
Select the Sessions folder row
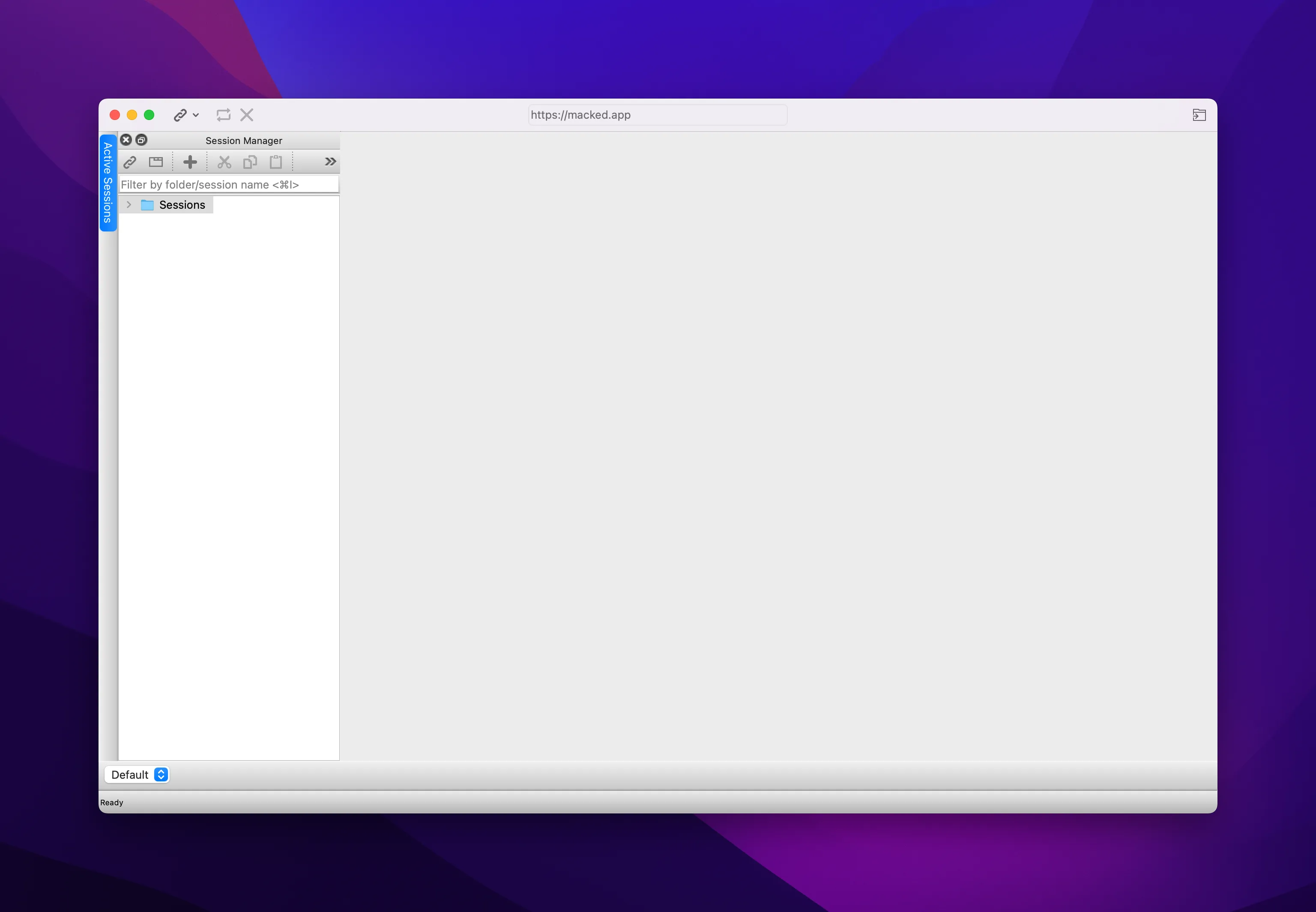166,204
